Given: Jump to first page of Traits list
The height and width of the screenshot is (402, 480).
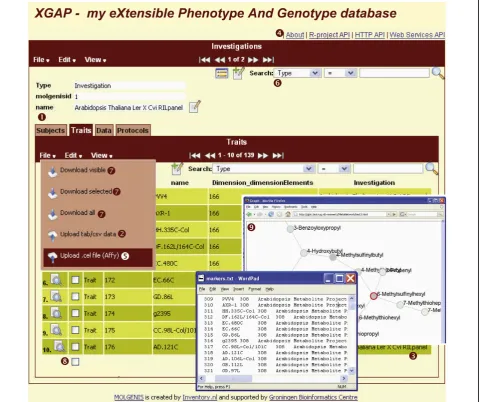Looking at the screenshot, I should [x=195, y=155].
